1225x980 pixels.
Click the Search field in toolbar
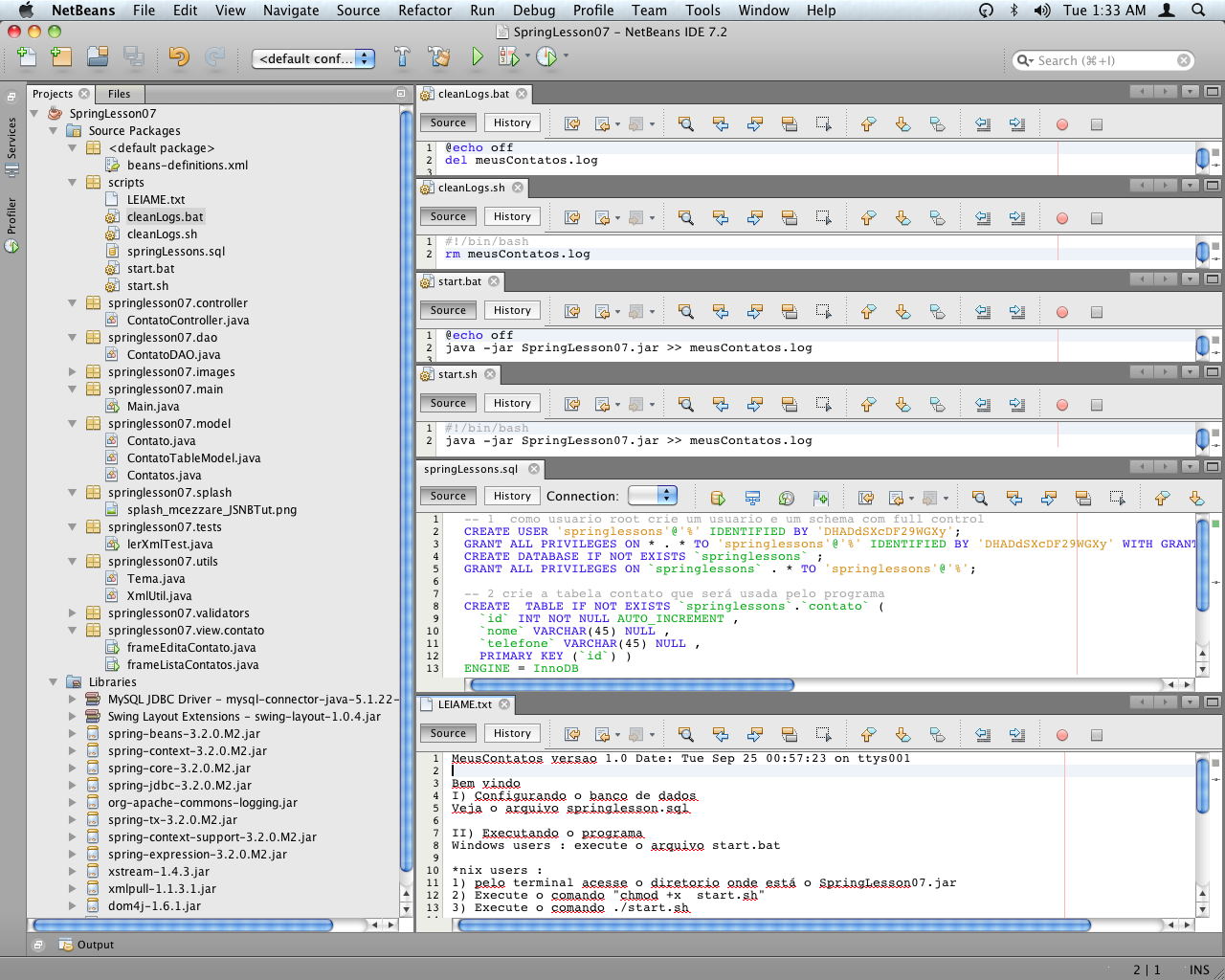(x=1101, y=60)
